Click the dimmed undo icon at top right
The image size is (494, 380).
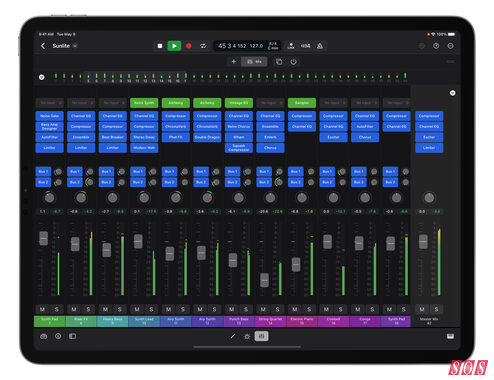pyautogui.click(x=422, y=46)
